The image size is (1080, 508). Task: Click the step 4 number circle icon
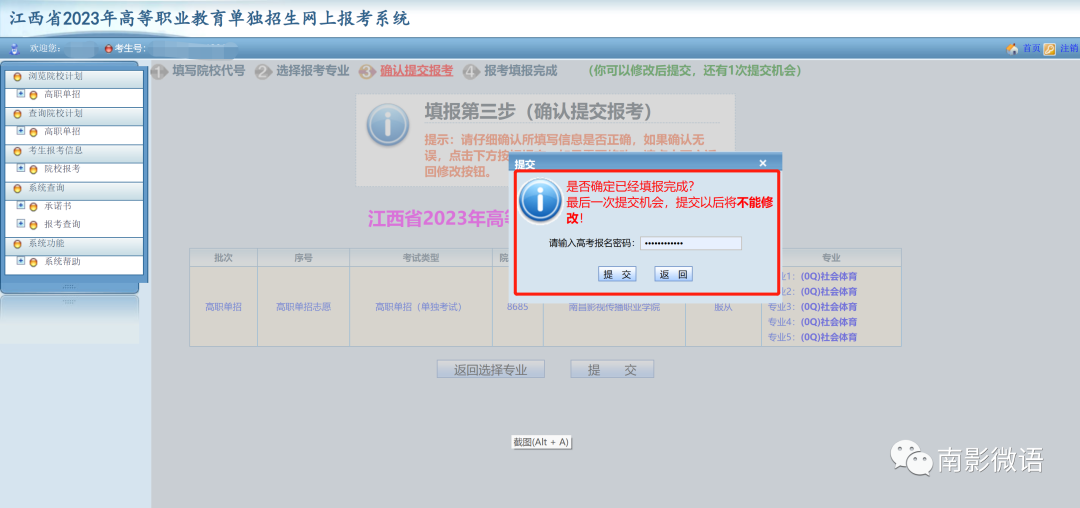pos(471,72)
